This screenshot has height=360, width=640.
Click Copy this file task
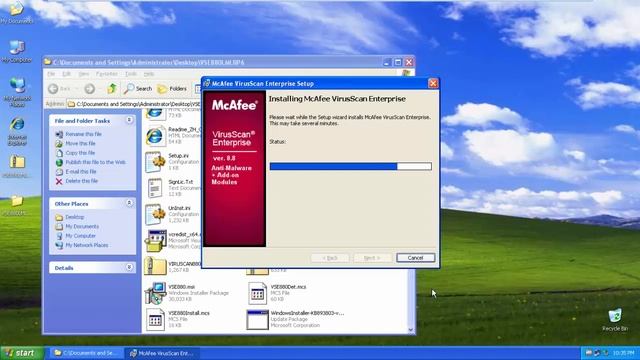(80, 153)
